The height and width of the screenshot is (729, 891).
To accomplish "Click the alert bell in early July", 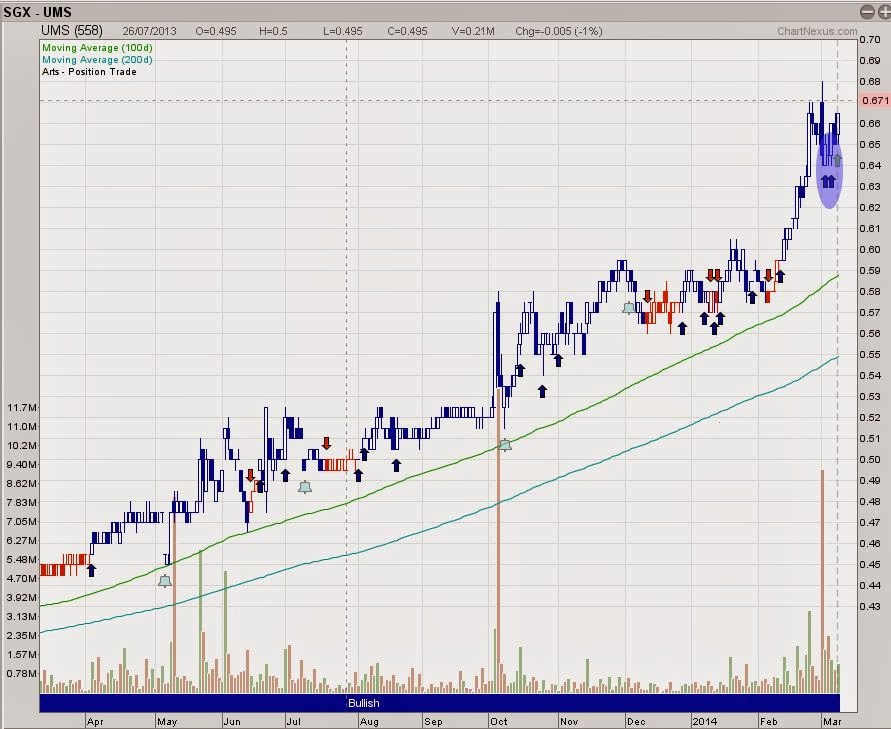I will [305, 486].
